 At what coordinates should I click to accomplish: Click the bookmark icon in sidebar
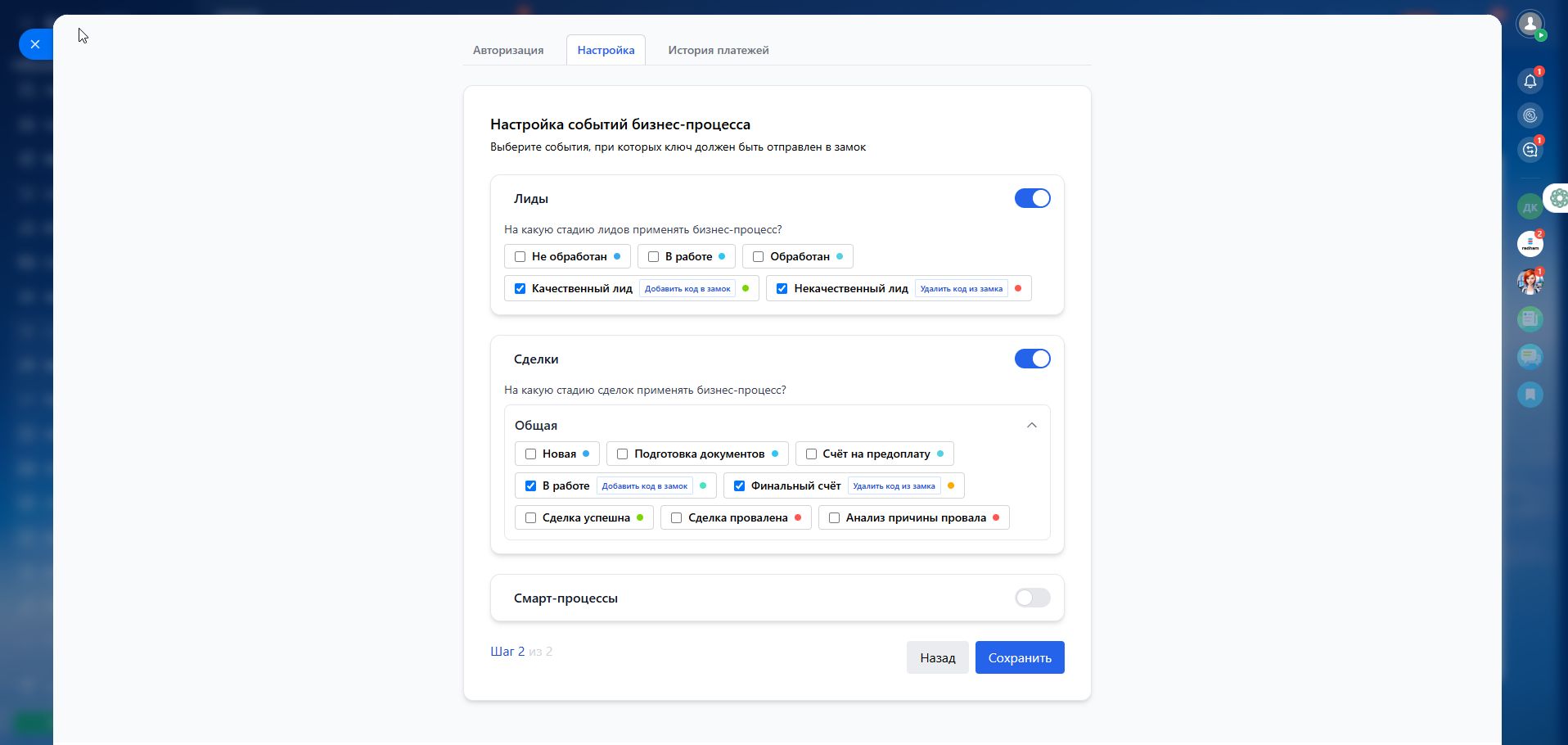coord(1530,395)
